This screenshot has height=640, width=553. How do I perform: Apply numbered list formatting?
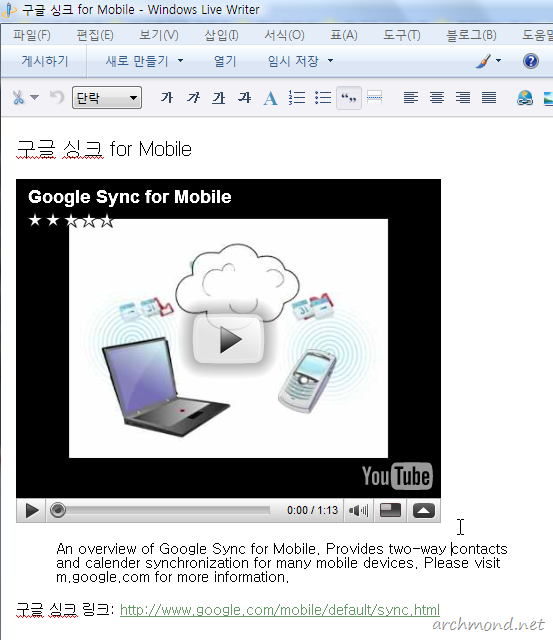click(x=297, y=98)
